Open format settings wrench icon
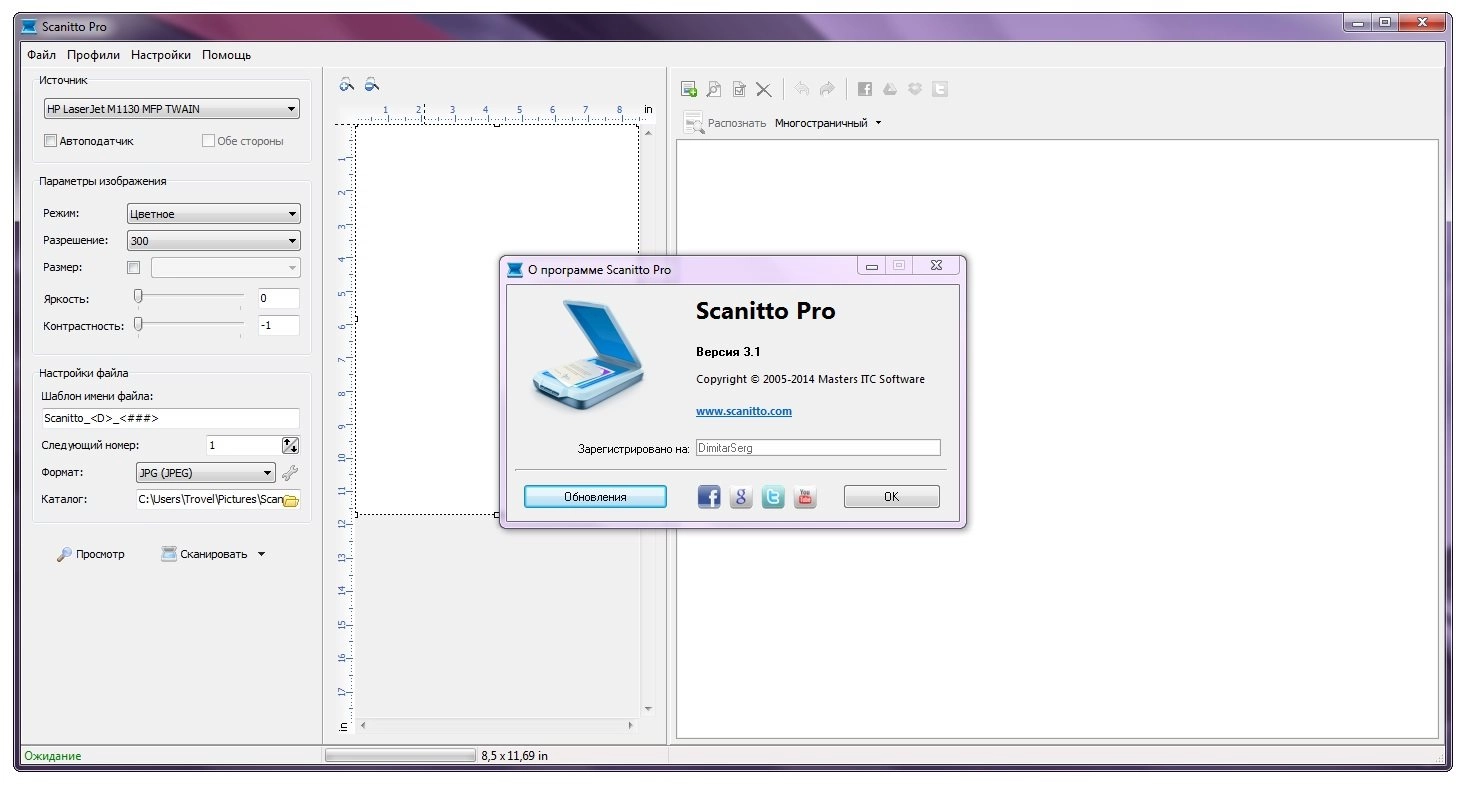The height and width of the screenshot is (791, 1470). (x=291, y=473)
